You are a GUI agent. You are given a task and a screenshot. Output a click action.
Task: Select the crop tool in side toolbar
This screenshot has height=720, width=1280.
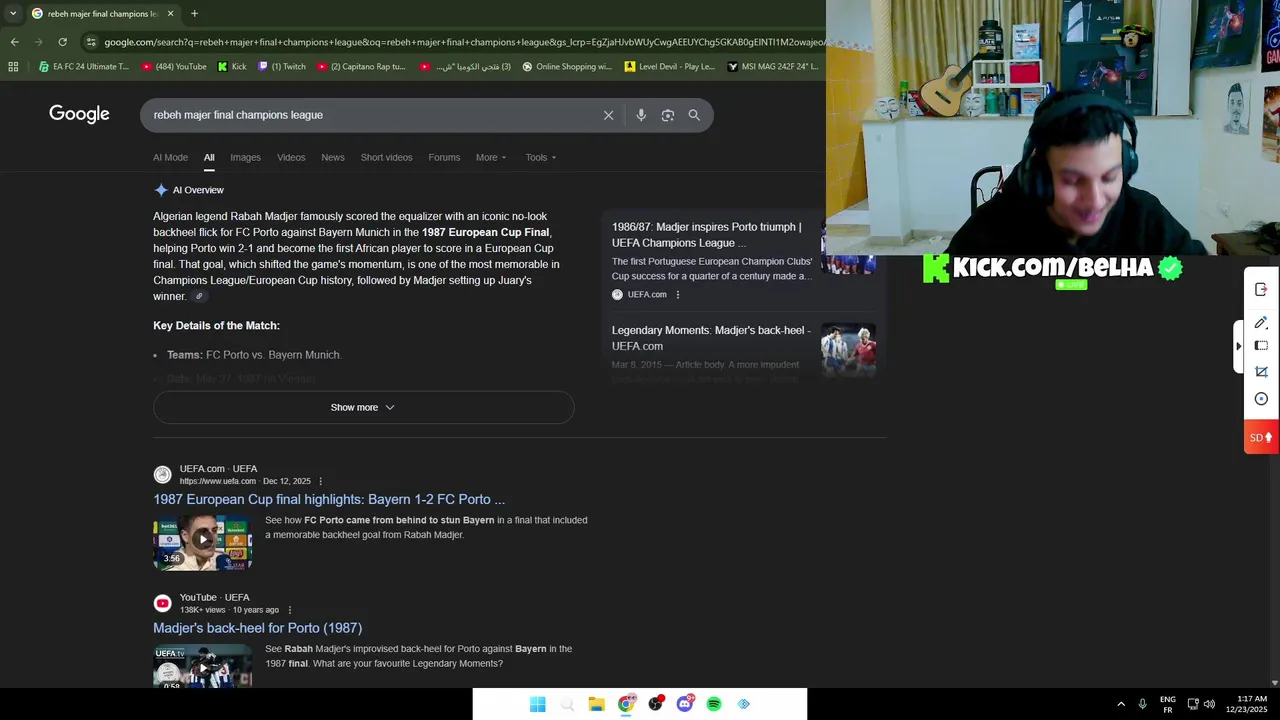[1261, 372]
